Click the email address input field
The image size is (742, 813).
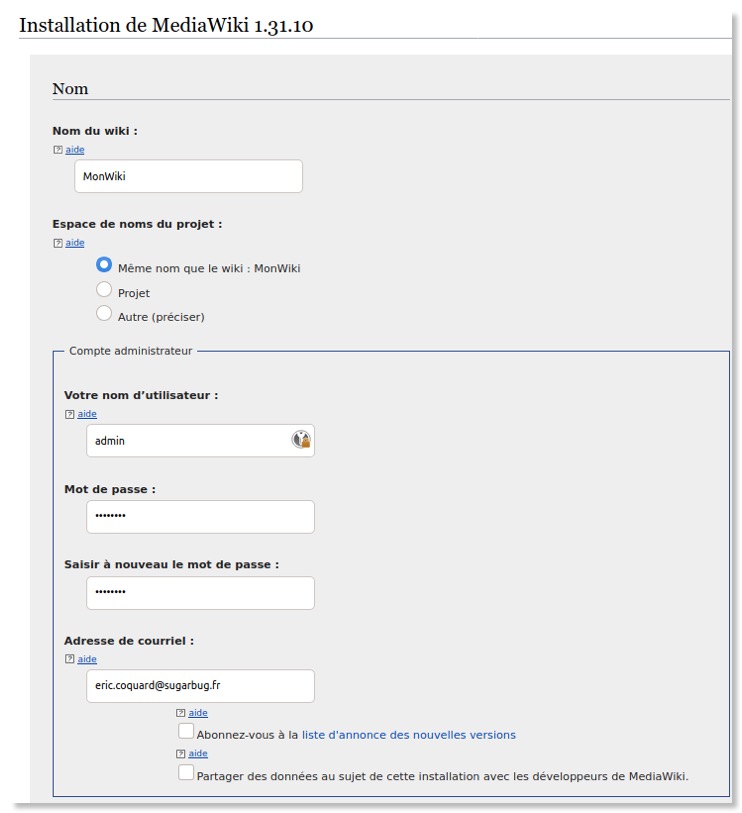click(x=200, y=686)
